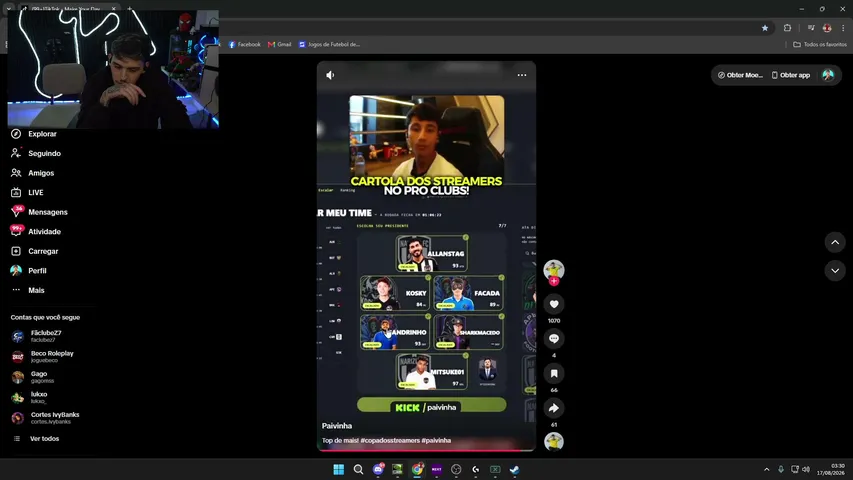
Task: Click the spinning sound disc thumbnail
Action: pos(554,442)
